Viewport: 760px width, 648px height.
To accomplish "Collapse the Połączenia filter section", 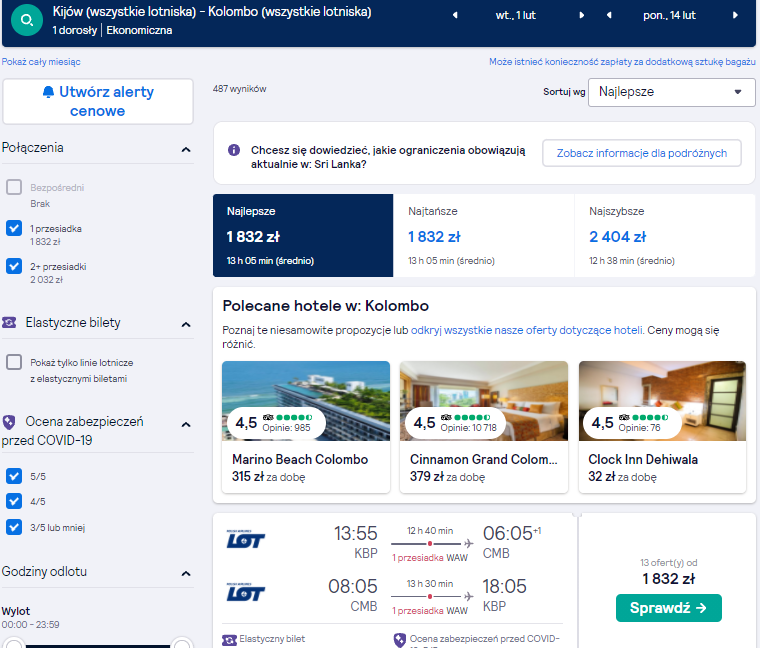I will [186, 149].
